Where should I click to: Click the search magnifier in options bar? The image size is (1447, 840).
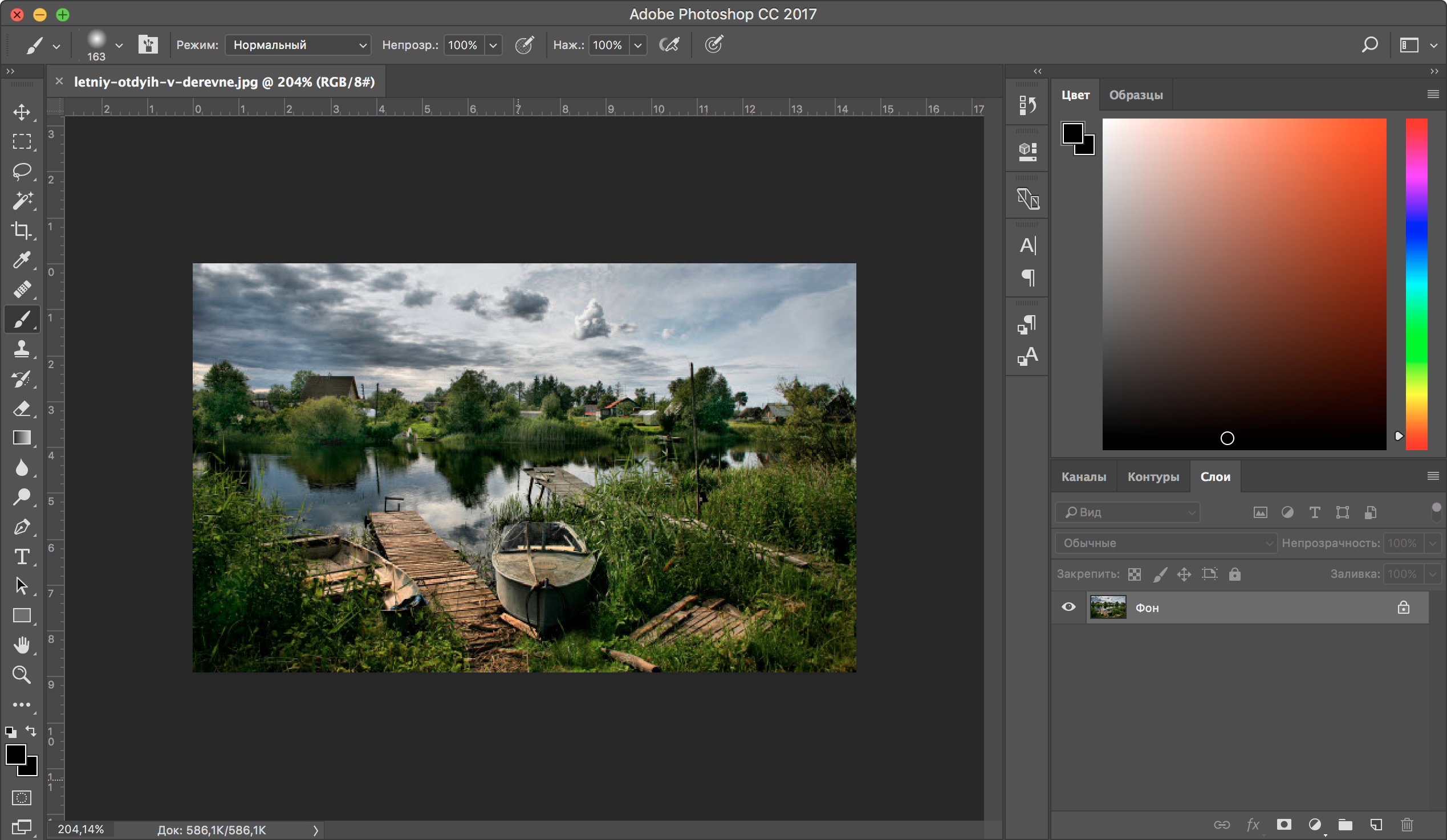(x=1370, y=45)
